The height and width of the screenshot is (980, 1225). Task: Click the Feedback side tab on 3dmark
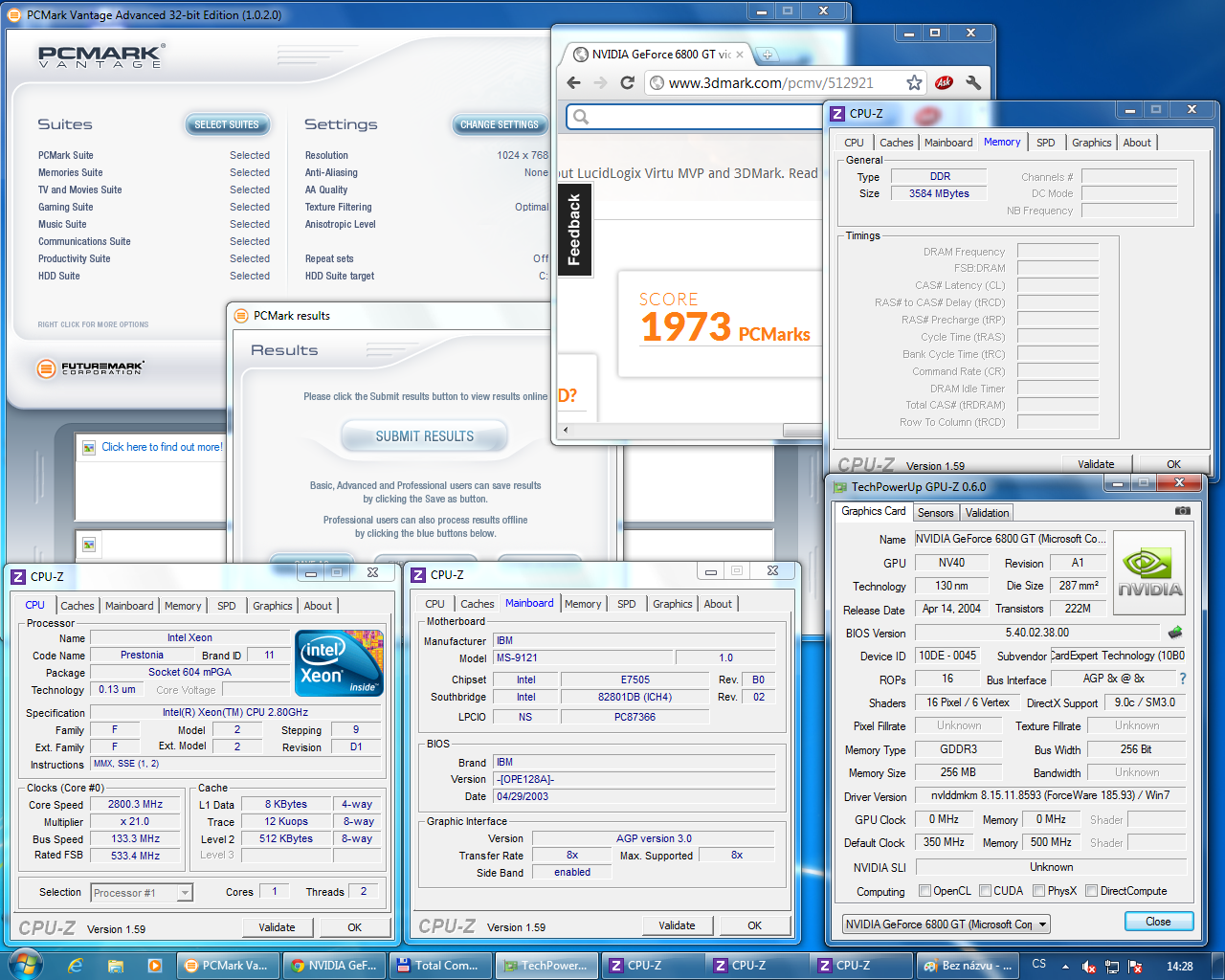[574, 230]
